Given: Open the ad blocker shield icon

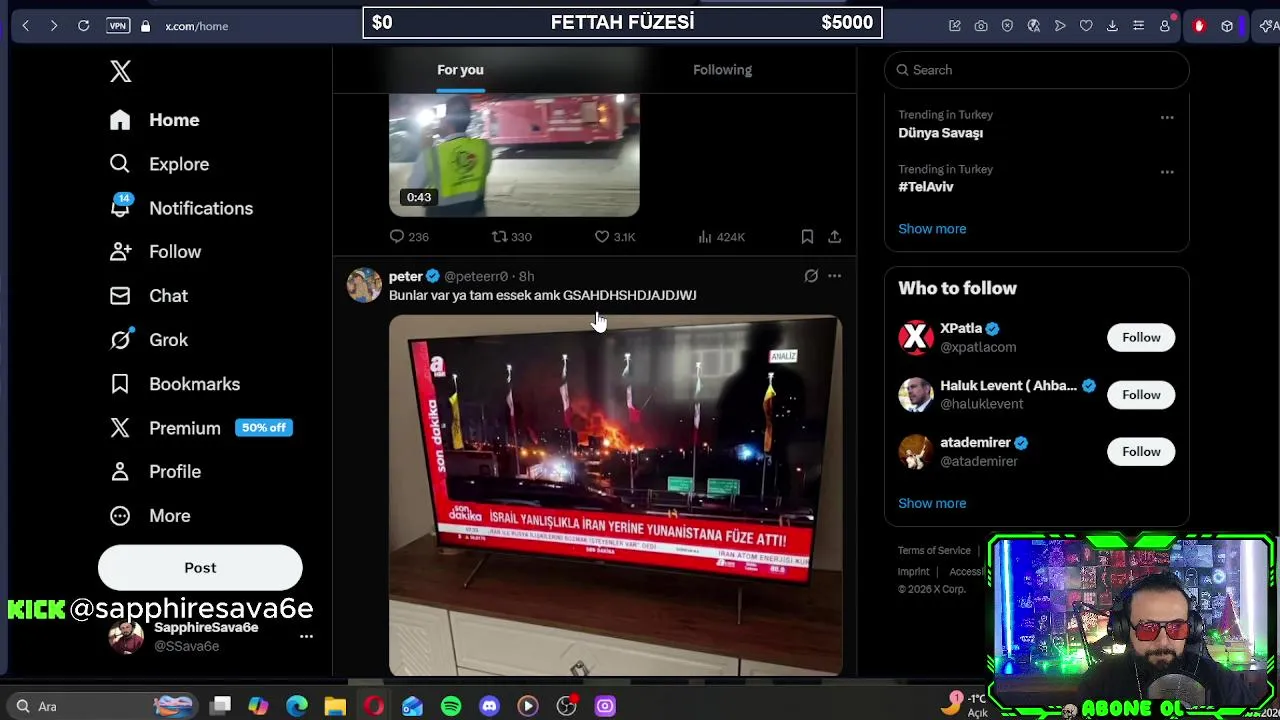Looking at the screenshot, I should (x=1007, y=26).
